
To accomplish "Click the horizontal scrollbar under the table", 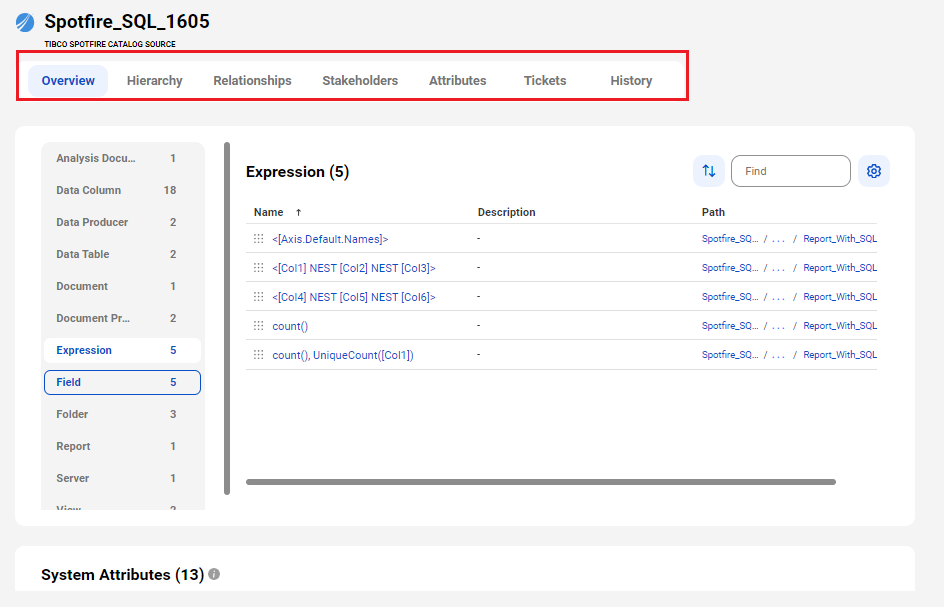I will 541,482.
